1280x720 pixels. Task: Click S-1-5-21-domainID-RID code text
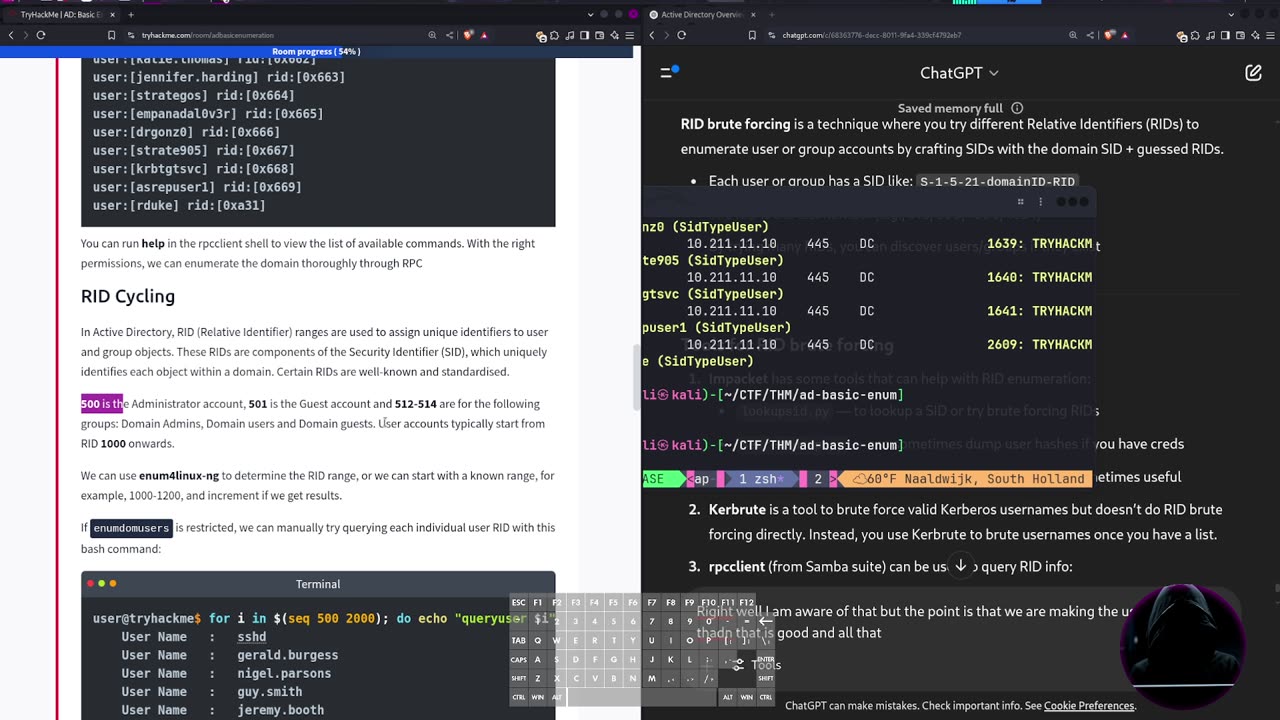pos(997,182)
